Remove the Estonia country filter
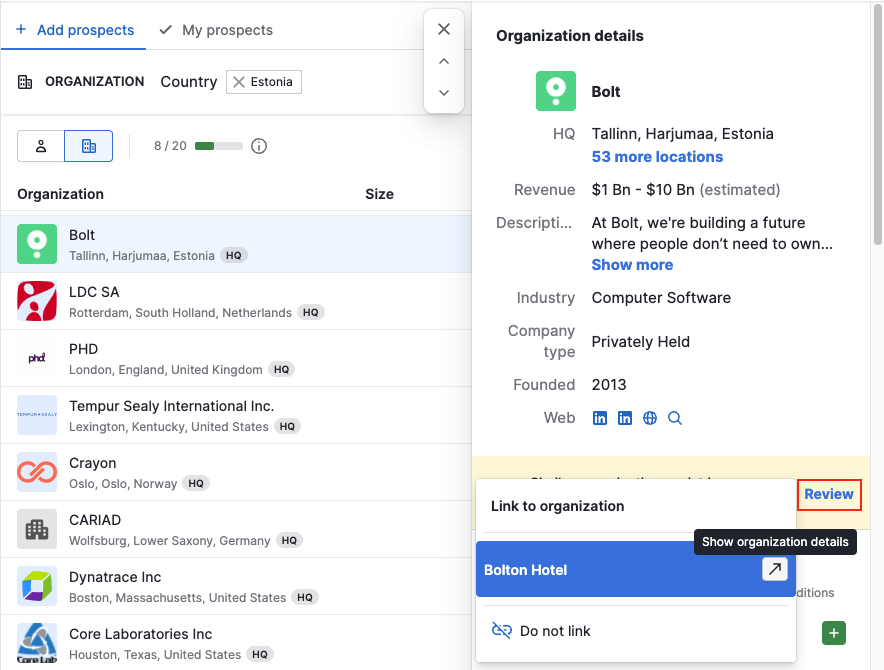The image size is (884, 670). (239, 82)
